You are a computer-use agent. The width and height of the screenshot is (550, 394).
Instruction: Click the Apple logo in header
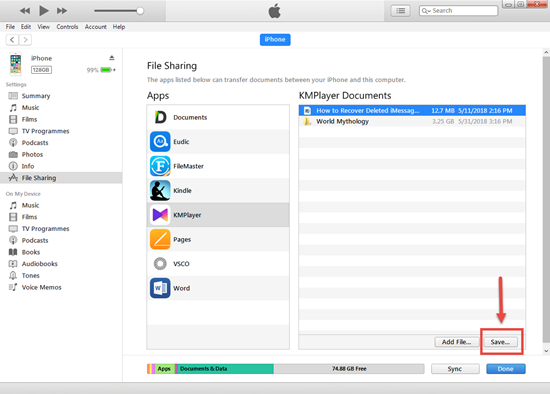275,11
